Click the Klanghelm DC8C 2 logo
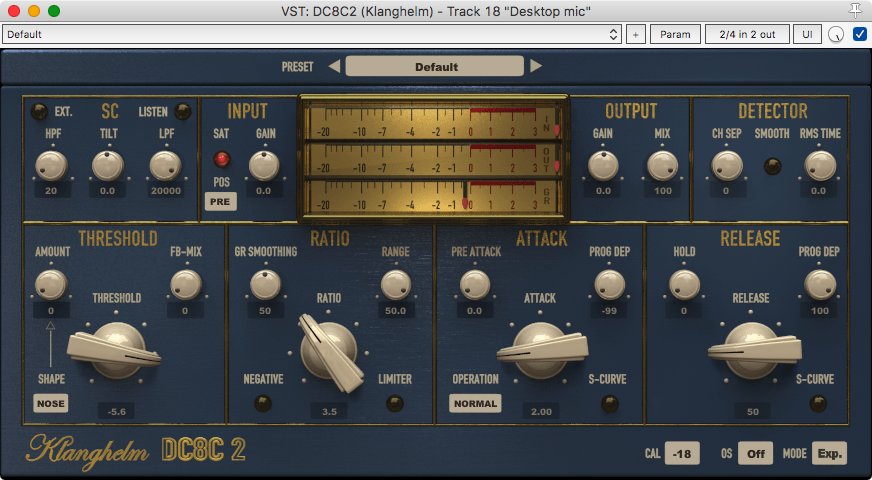This screenshot has height=480, width=872. pos(136,451)
